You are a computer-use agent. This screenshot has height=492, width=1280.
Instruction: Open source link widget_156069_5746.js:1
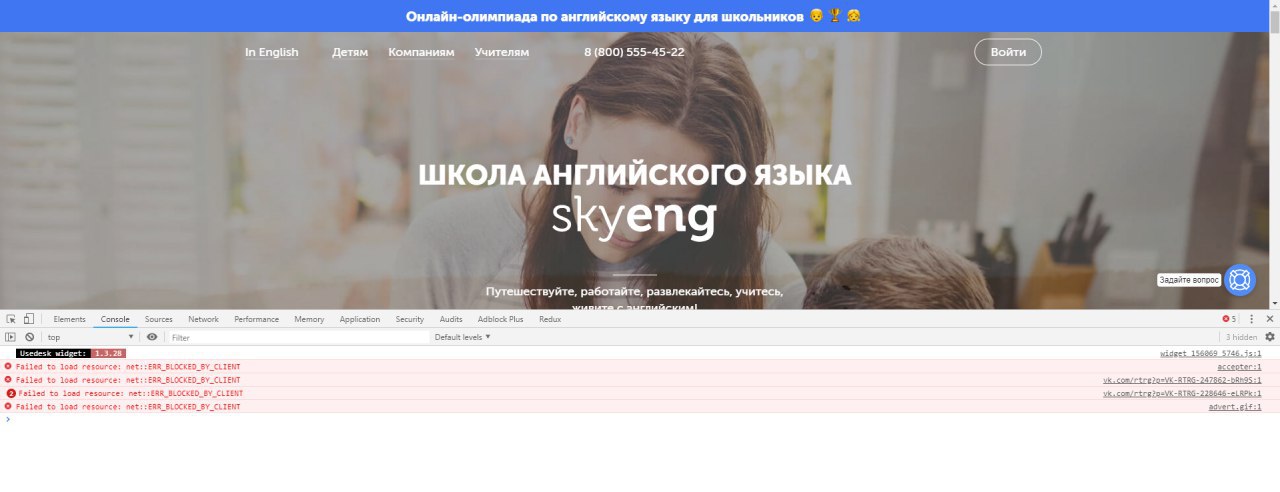pos(1210,353)
